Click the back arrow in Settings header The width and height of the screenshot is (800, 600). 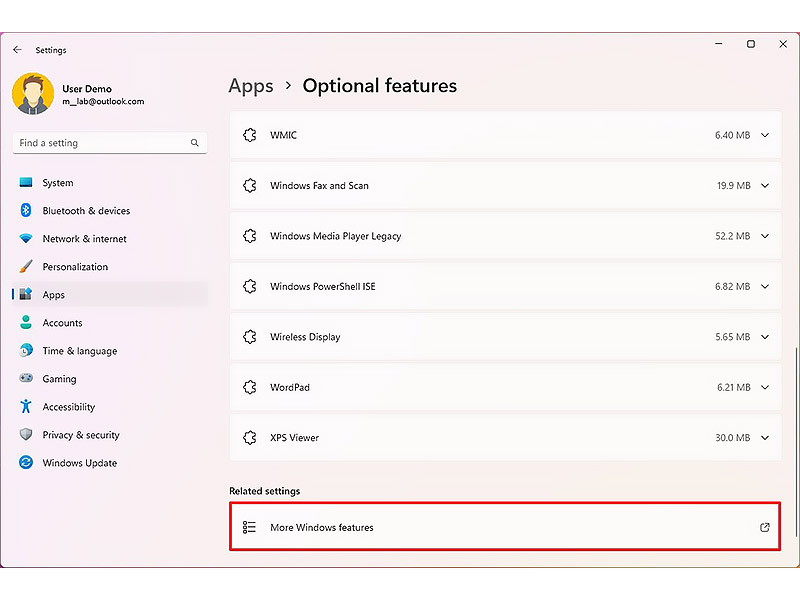pyautogui.click(x=17, y=49)
